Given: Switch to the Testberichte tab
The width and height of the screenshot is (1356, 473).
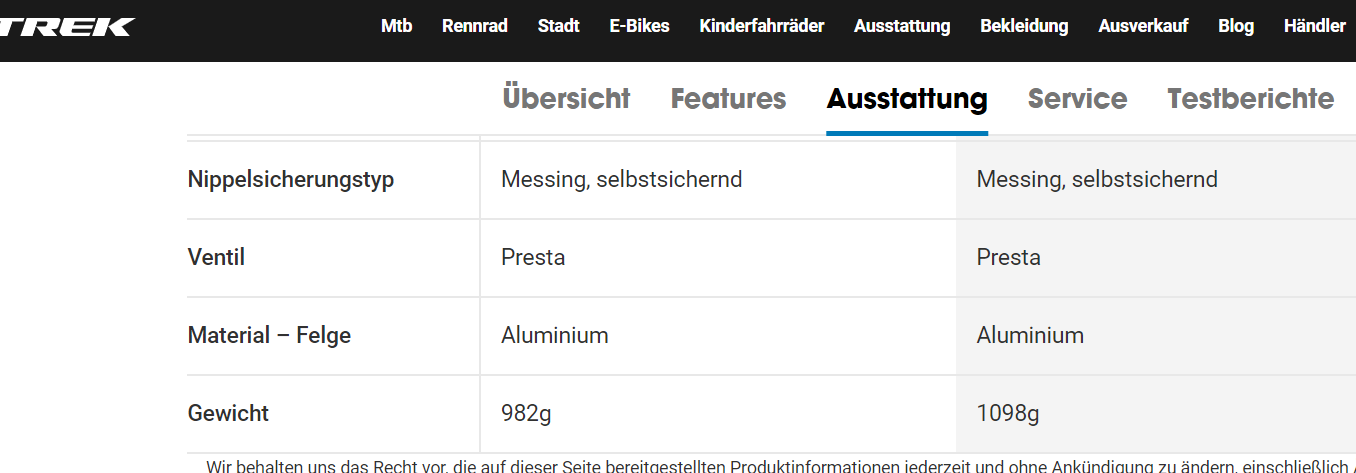Looking at the screenshot, I should click(x=1250, y=99).
